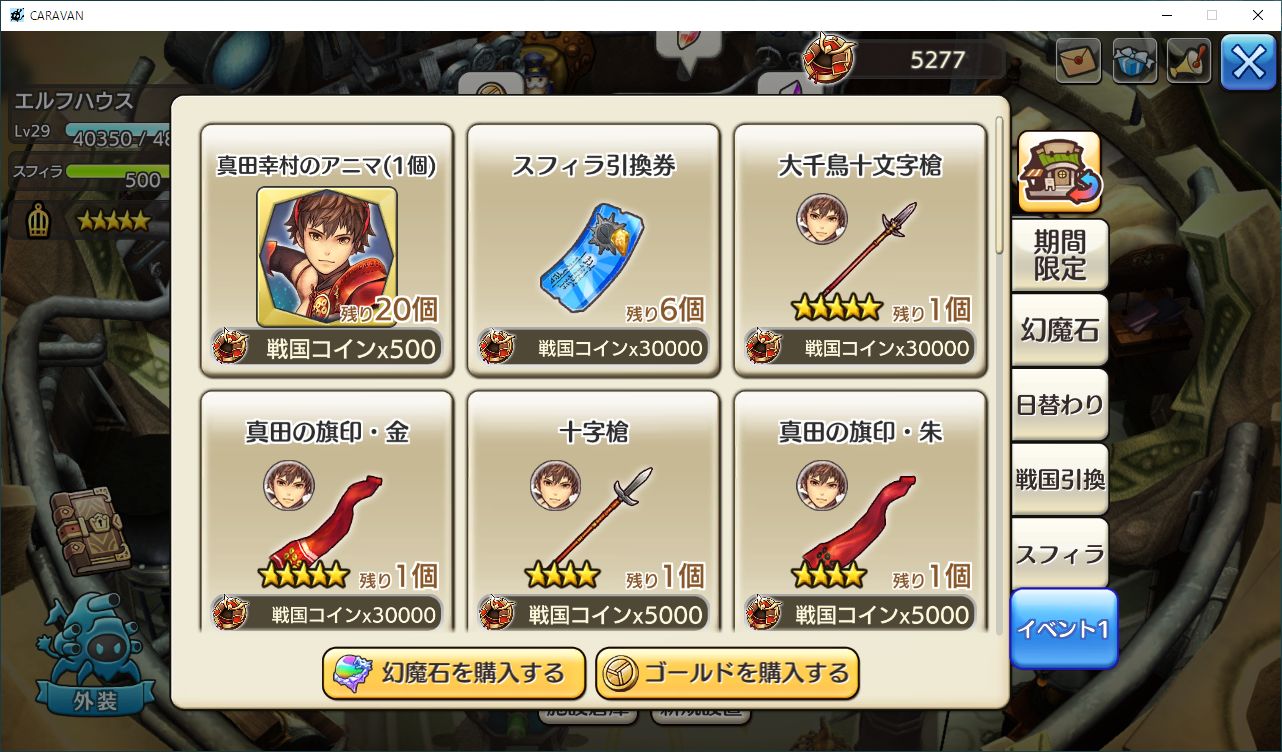The height and width of the screenshot is (752, 1282).
Task: Click the 戦国コイン icon beside 5277
Action: tap(830, 58)
